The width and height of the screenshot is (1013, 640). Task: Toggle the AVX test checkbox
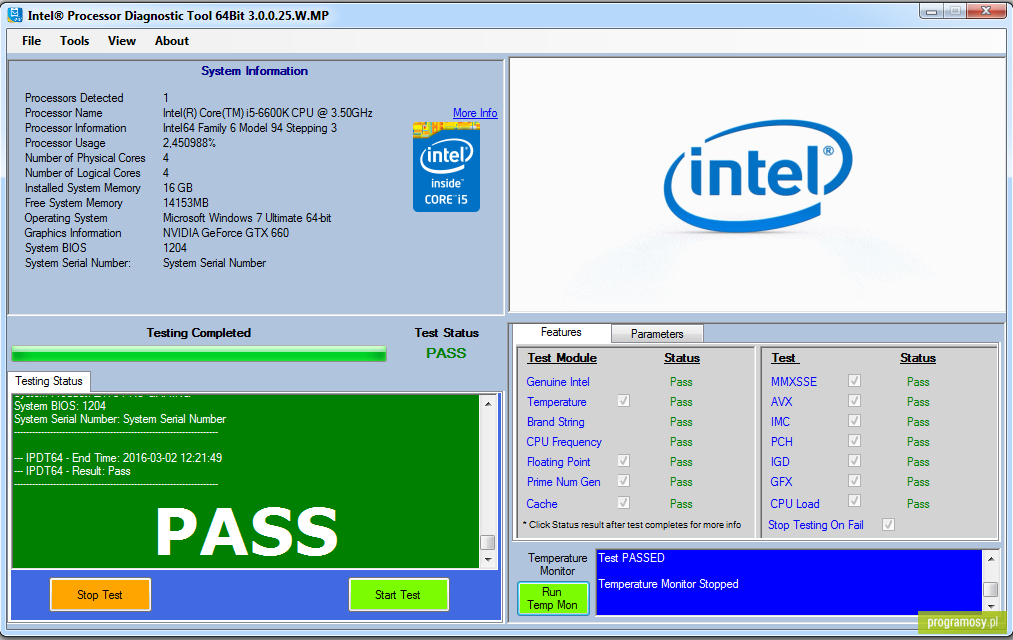pyautogui.click(x=854, y=401)
